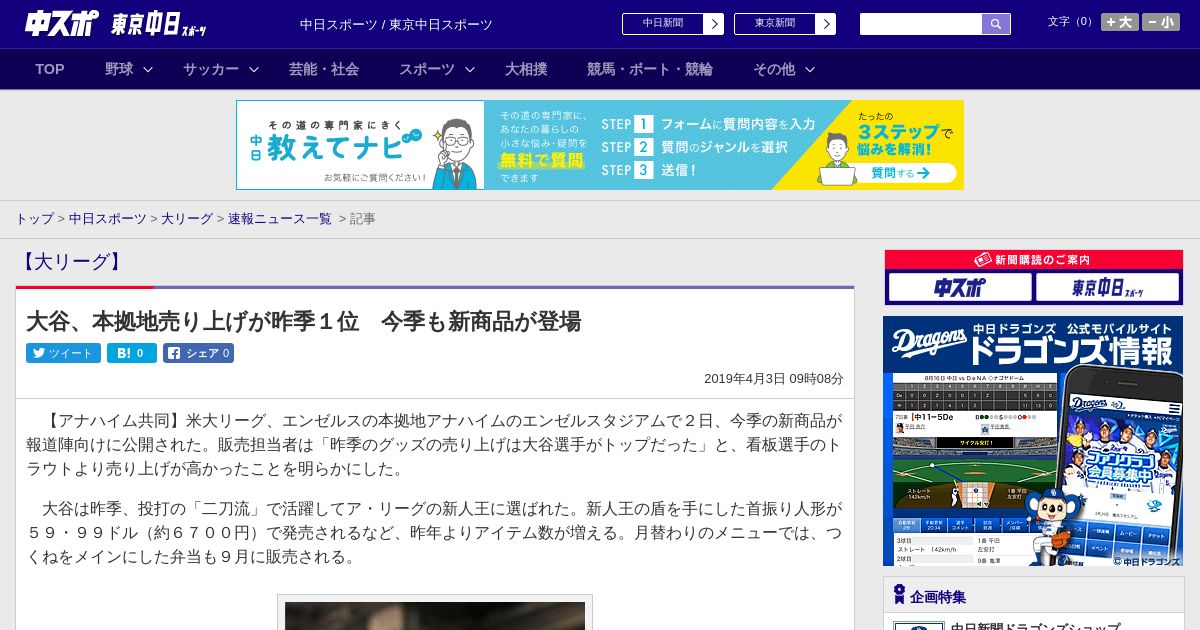Expand the 野球 dropdown chevron
This screenshot has width=1200, height=630.
tap(148, 69)
